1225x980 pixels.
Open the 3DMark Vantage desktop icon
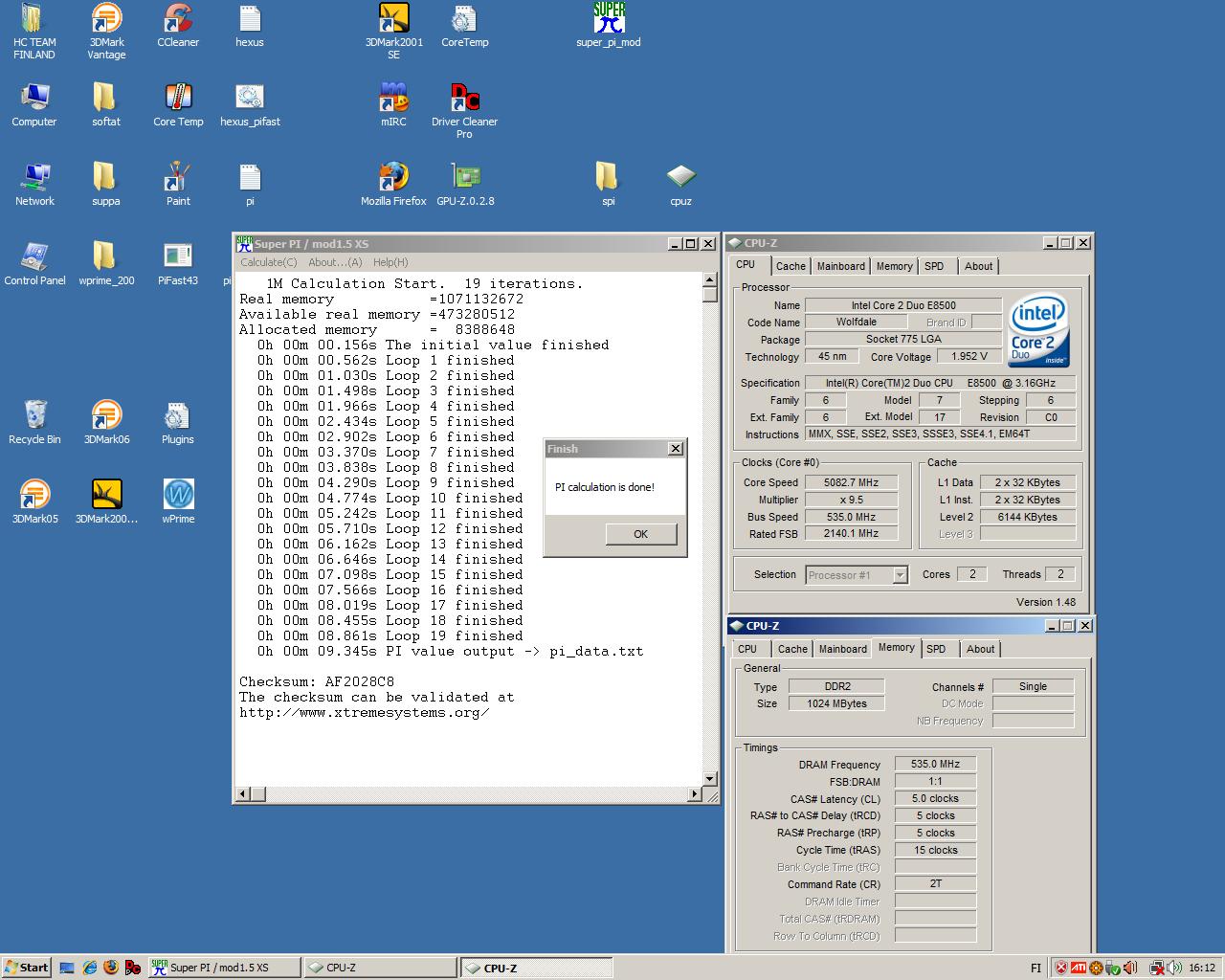point(106,31)
